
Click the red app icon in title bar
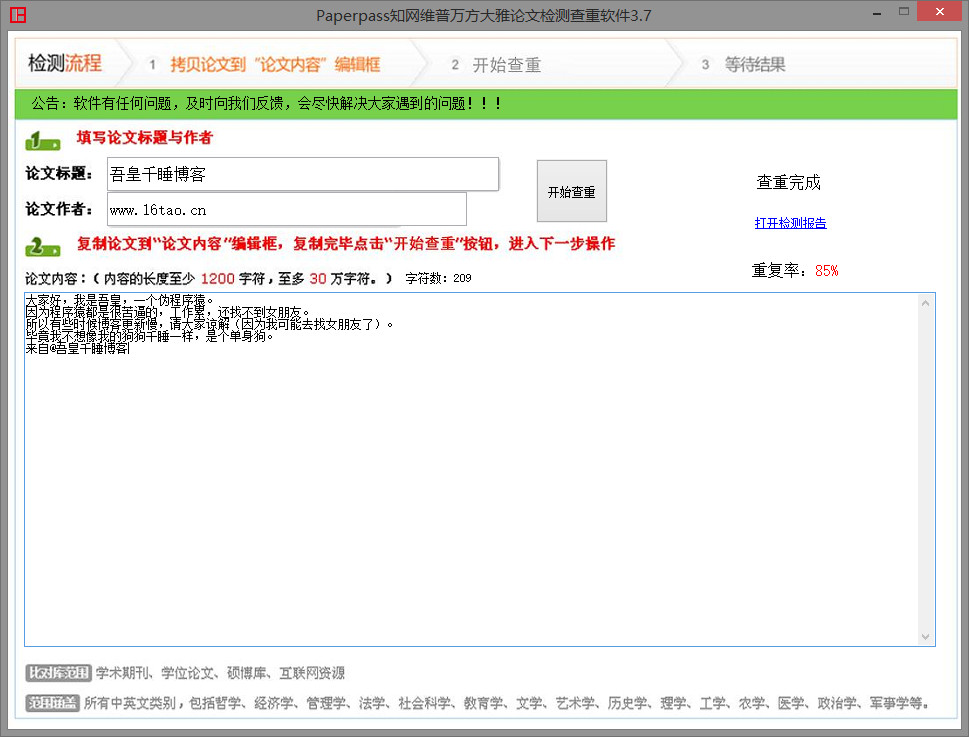tap(18, 15)
